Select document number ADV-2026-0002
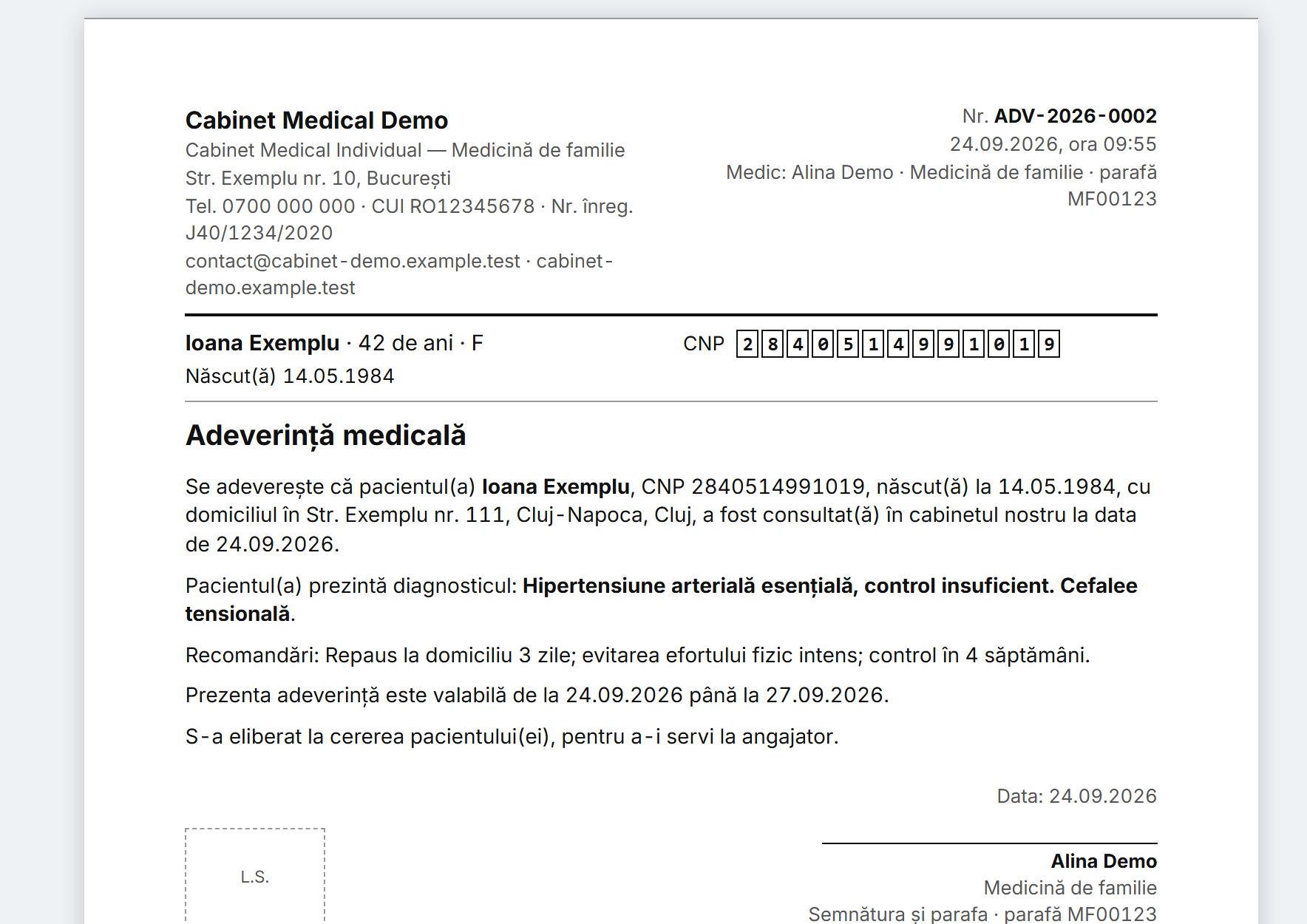This screenshot has height=924, width=1307. (x=1075, y=116)
